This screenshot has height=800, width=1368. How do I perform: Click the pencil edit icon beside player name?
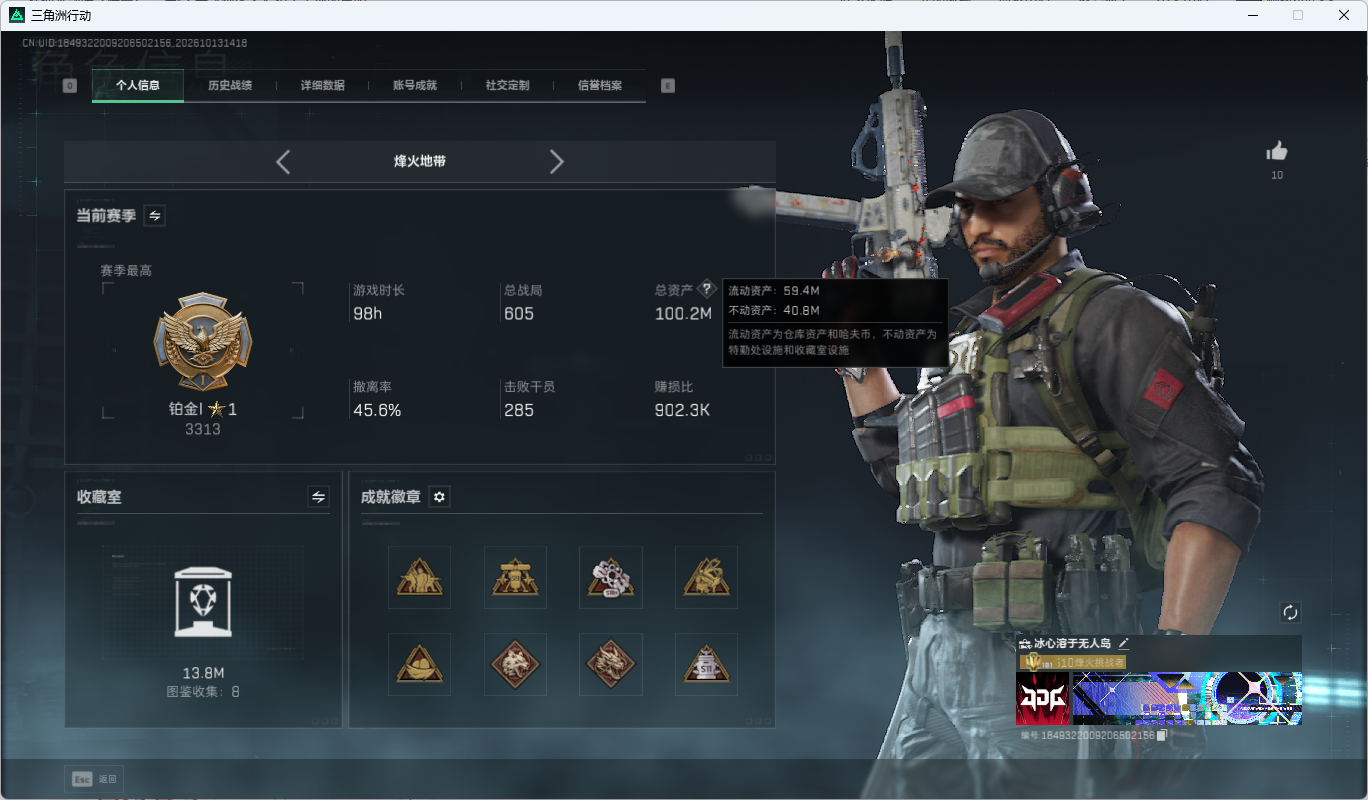pyautogui.click(x=1124, y=644)
